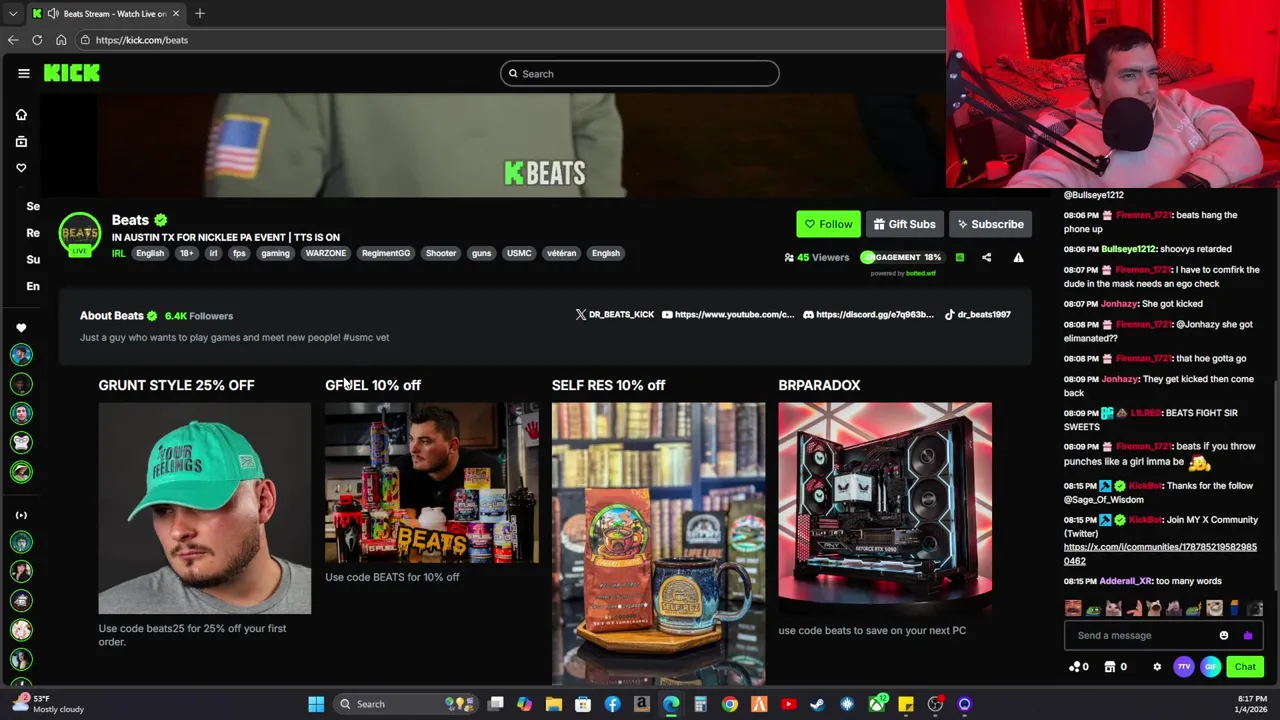Go back in the browser
Screen dimensions: 1280x720
(x=13, y=40)
